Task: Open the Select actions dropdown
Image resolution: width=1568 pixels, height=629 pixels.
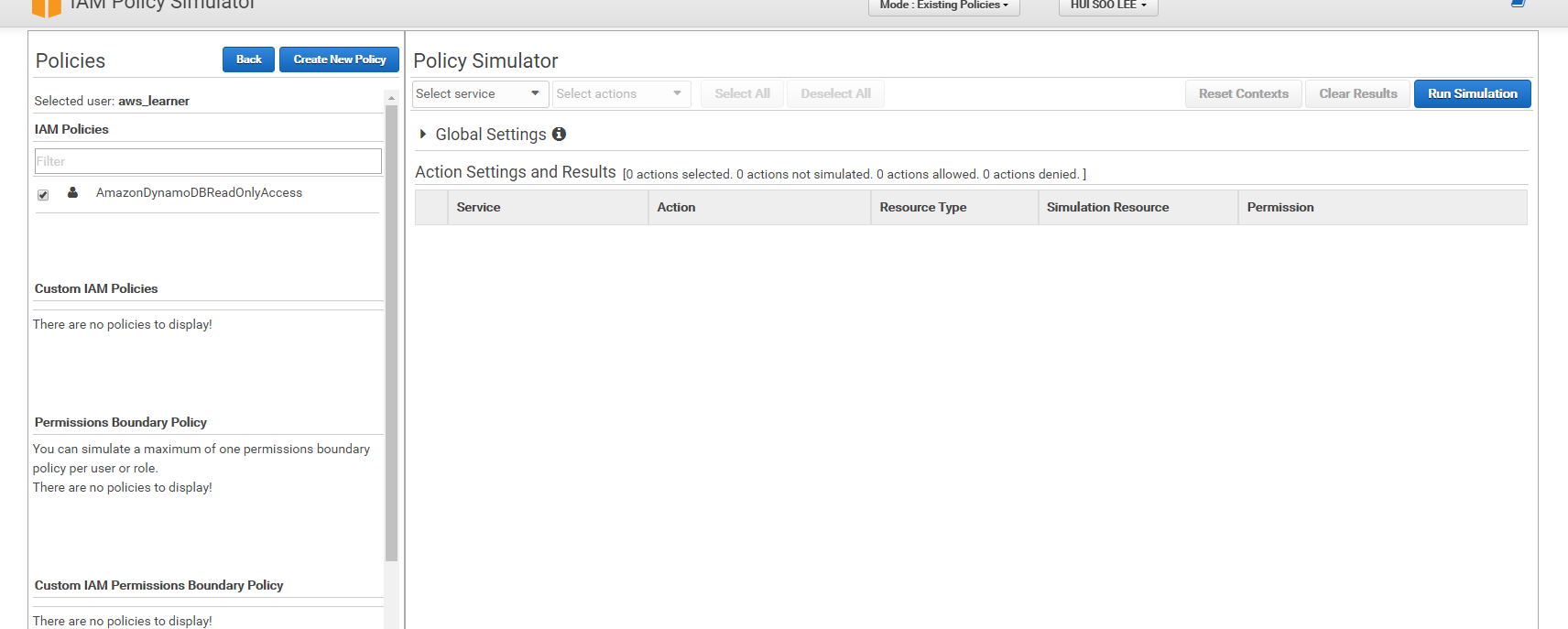Action: pyautogui.click(x=621, y=93)
